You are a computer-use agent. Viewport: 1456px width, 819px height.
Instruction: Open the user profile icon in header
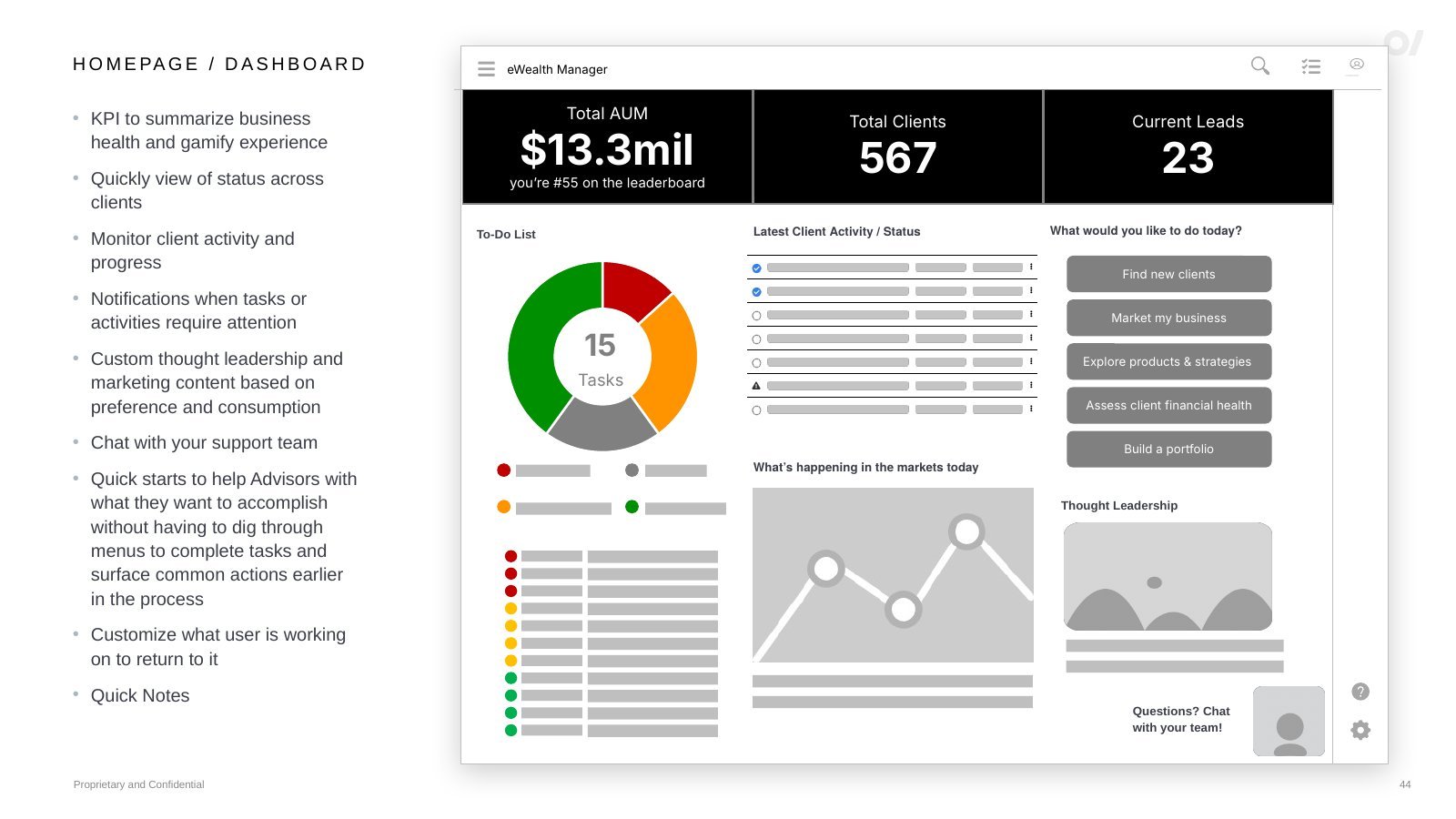tap(1357, 65)
